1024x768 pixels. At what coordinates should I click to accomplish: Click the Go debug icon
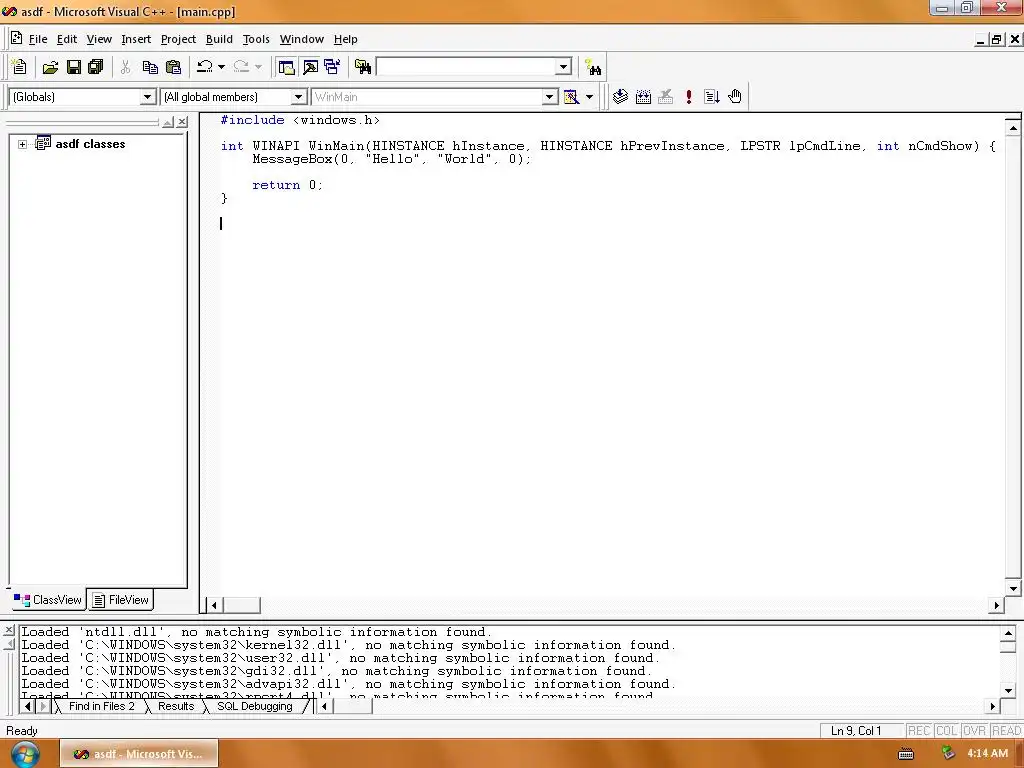pyautogui.click(x=712, y=97)
